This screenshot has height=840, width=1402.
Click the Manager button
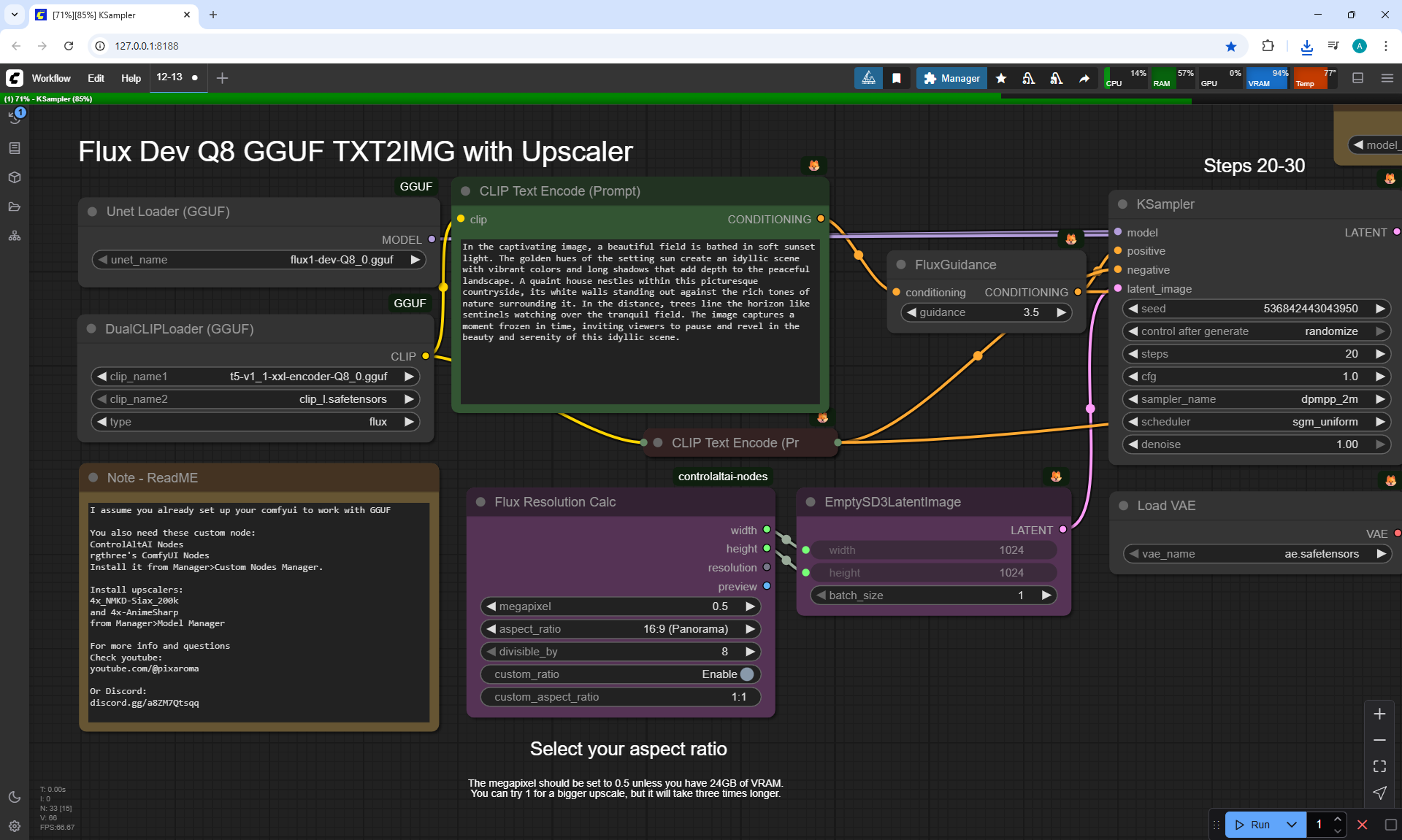(951, 78)
